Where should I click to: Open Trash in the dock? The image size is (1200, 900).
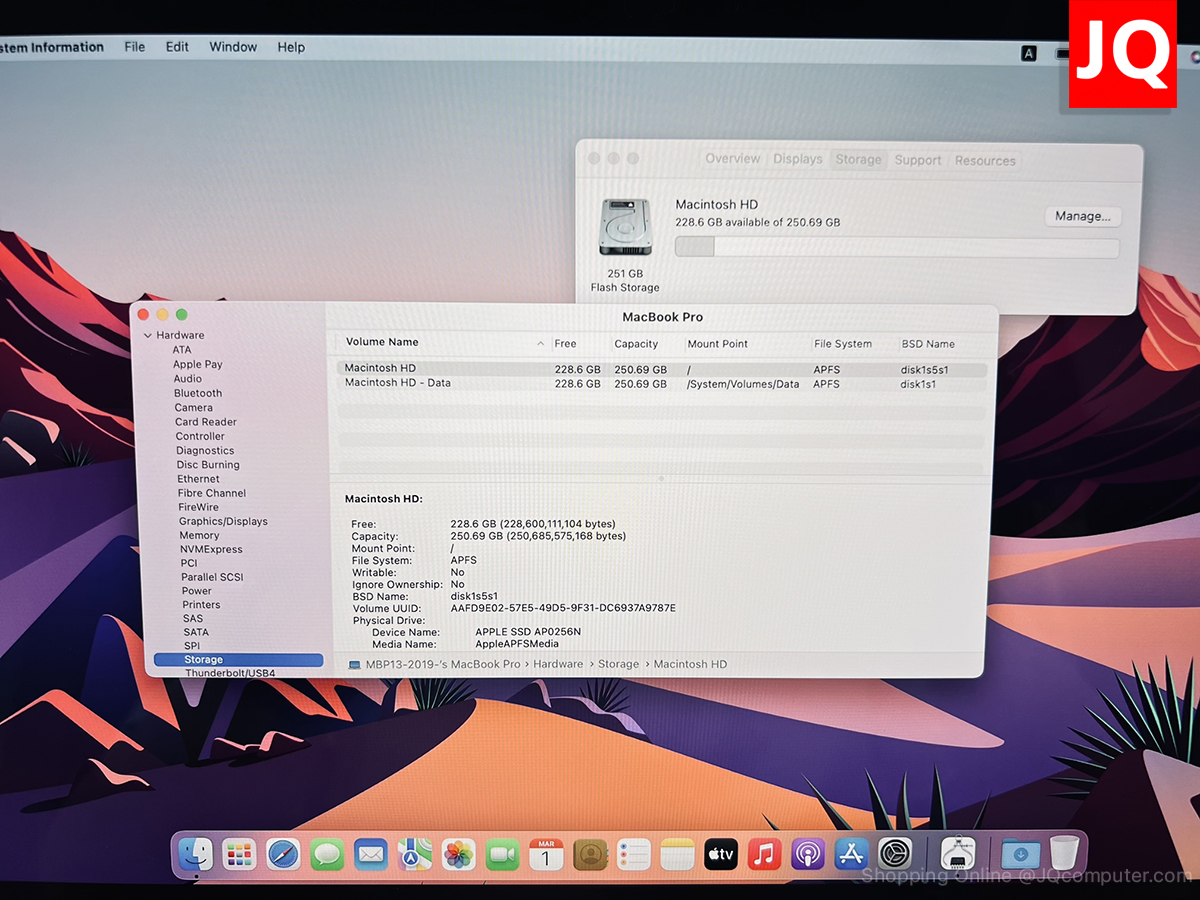pyautogui.click(x=1064, y=853)
